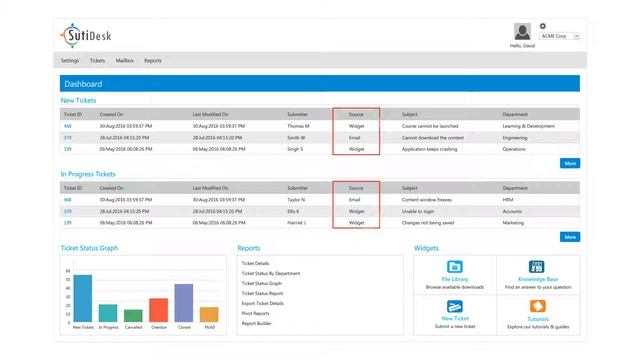
Task: Click the 'Hello, David' greeting text
Action: (522, 46)
